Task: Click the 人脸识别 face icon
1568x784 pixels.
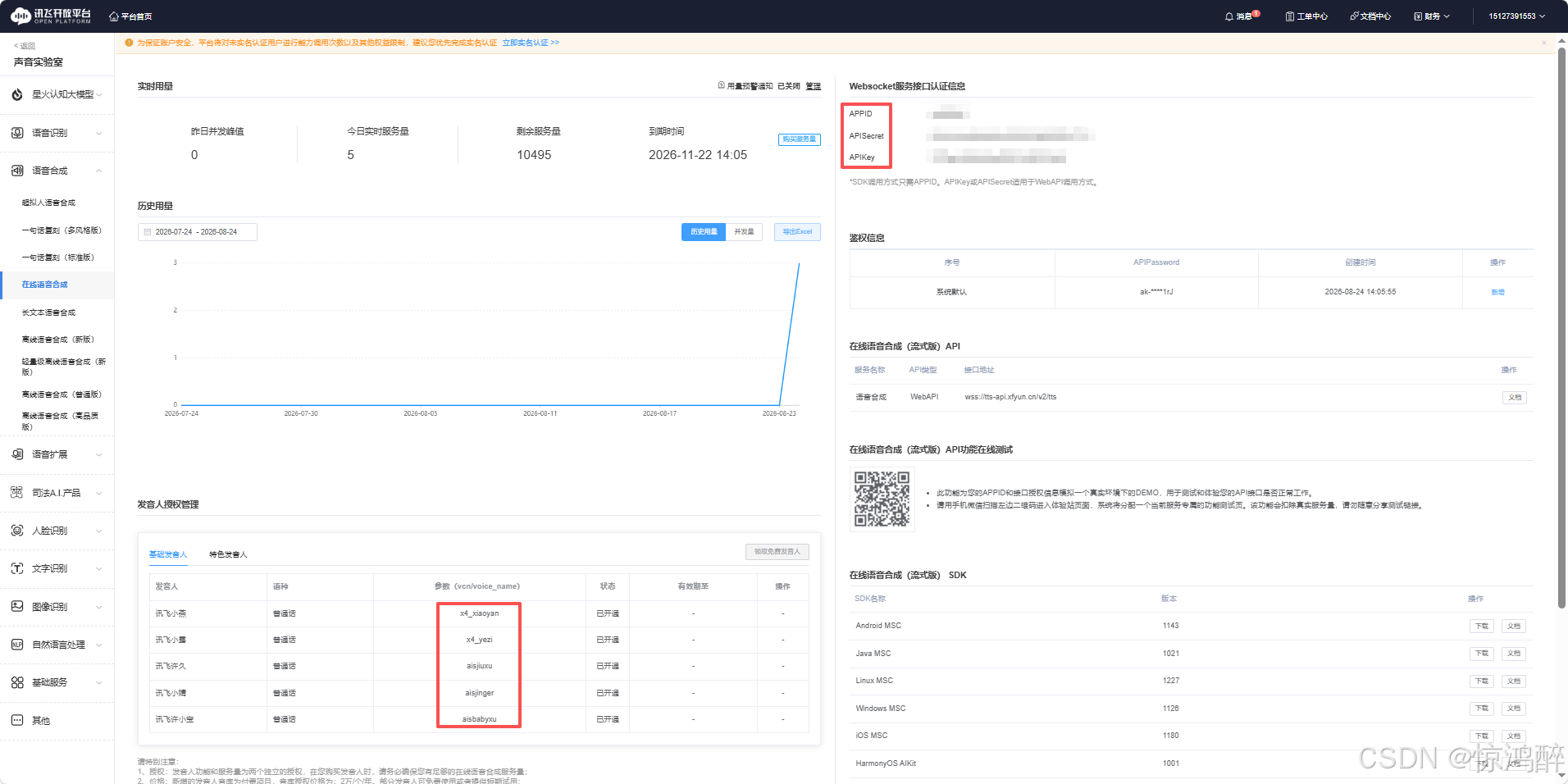Action: (17, 531)
